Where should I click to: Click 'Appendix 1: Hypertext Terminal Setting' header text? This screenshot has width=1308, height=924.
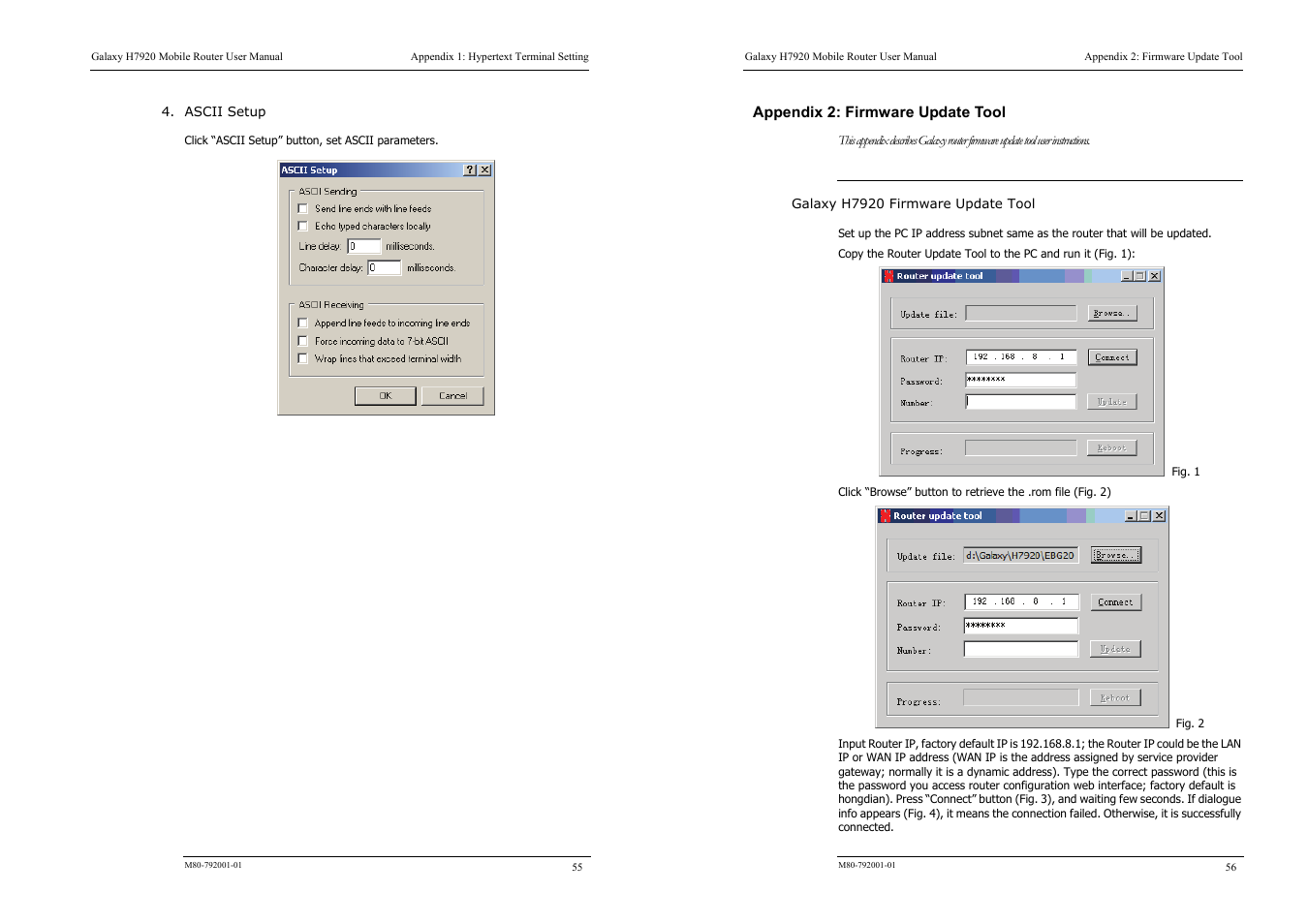click(500, 56)
